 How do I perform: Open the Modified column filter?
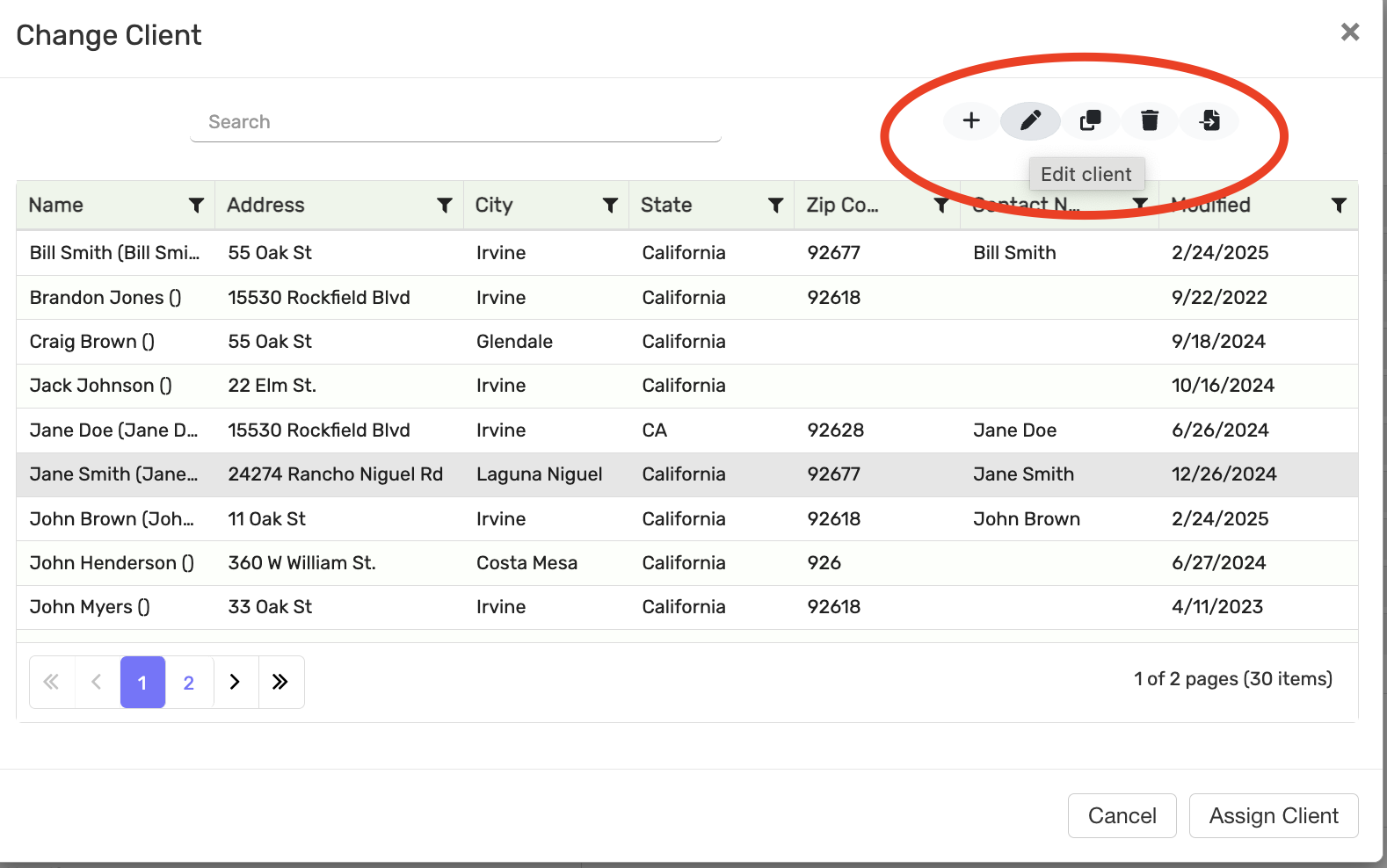click(x=1339, y=206)
